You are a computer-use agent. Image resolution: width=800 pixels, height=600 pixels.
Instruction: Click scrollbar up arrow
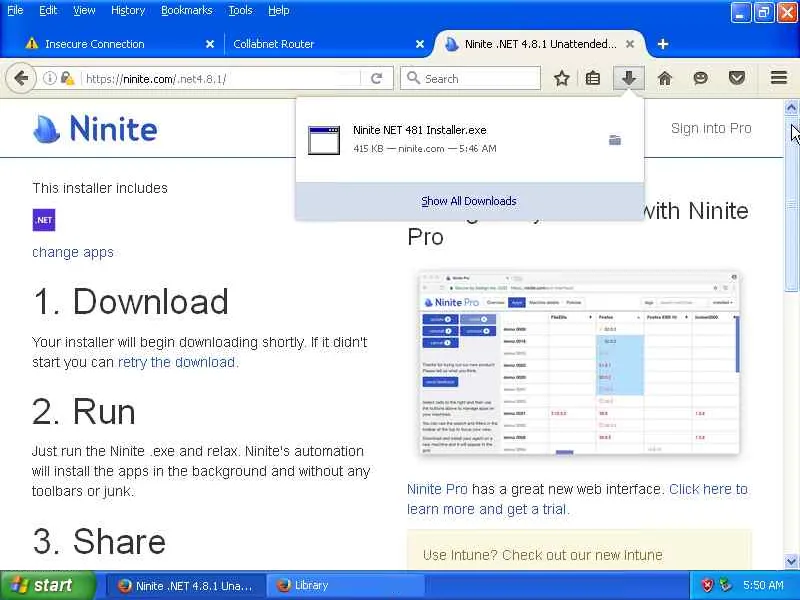[x=791, y=107]
